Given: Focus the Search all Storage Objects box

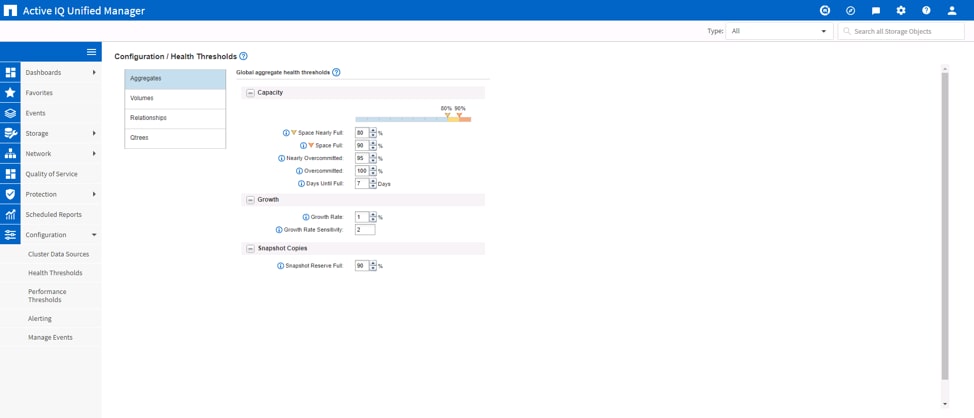Looking at the screenshot, I should pos(901,31).
